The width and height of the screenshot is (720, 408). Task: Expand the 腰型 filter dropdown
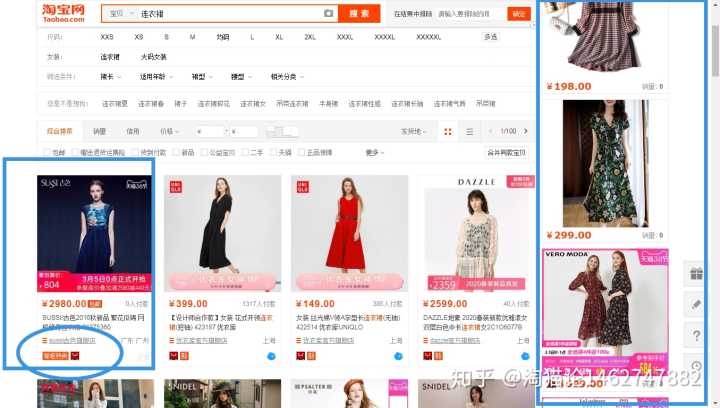pos(241,77)
